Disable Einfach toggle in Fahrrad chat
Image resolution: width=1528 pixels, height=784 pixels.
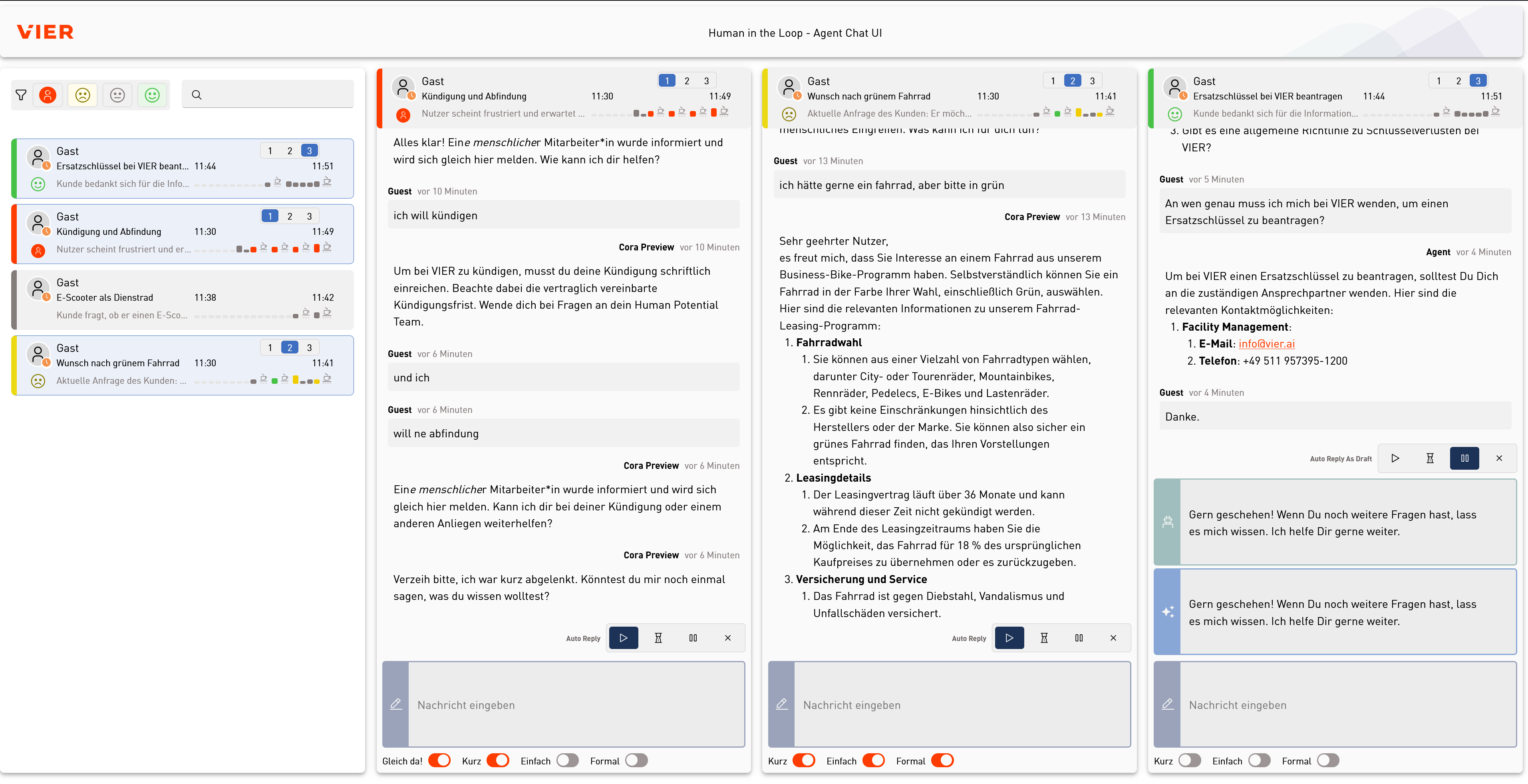[x=873, y=761]
